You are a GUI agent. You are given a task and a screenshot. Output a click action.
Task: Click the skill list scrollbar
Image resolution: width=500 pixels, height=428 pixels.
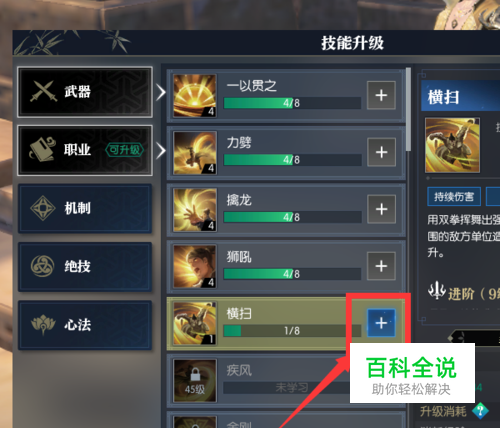[x=408, y=109]
